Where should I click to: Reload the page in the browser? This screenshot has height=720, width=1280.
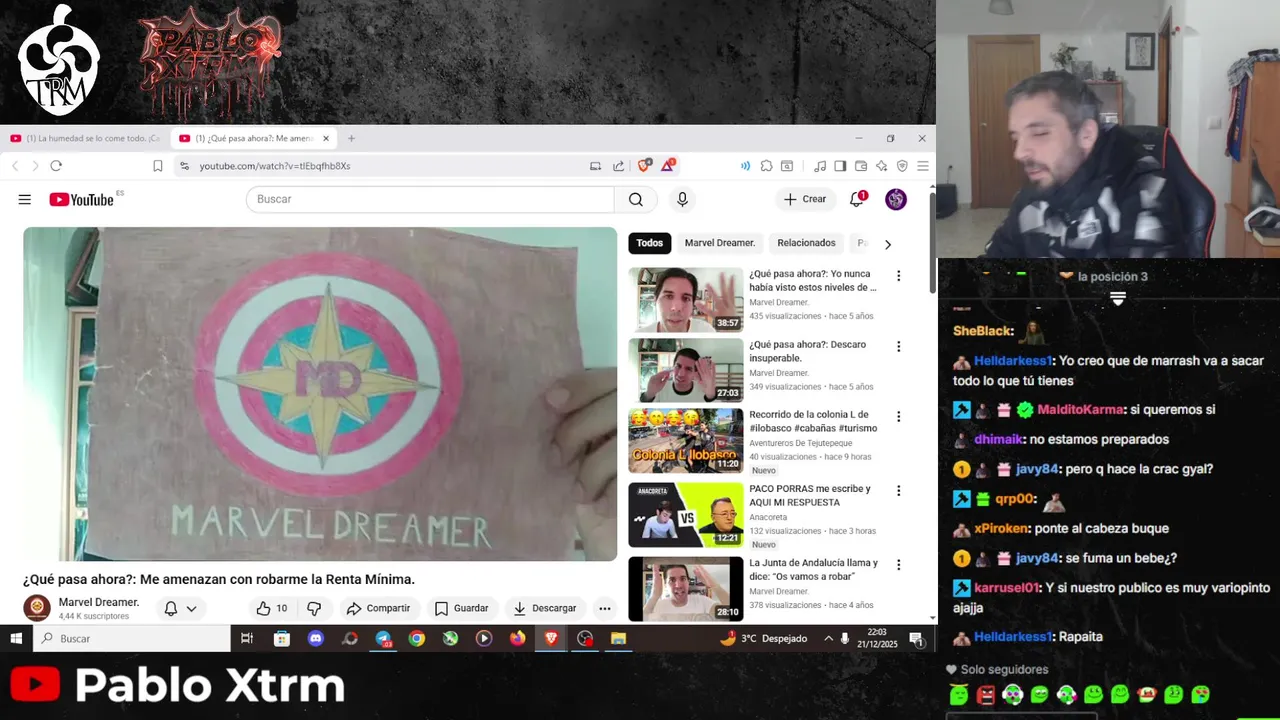point(56,166)
